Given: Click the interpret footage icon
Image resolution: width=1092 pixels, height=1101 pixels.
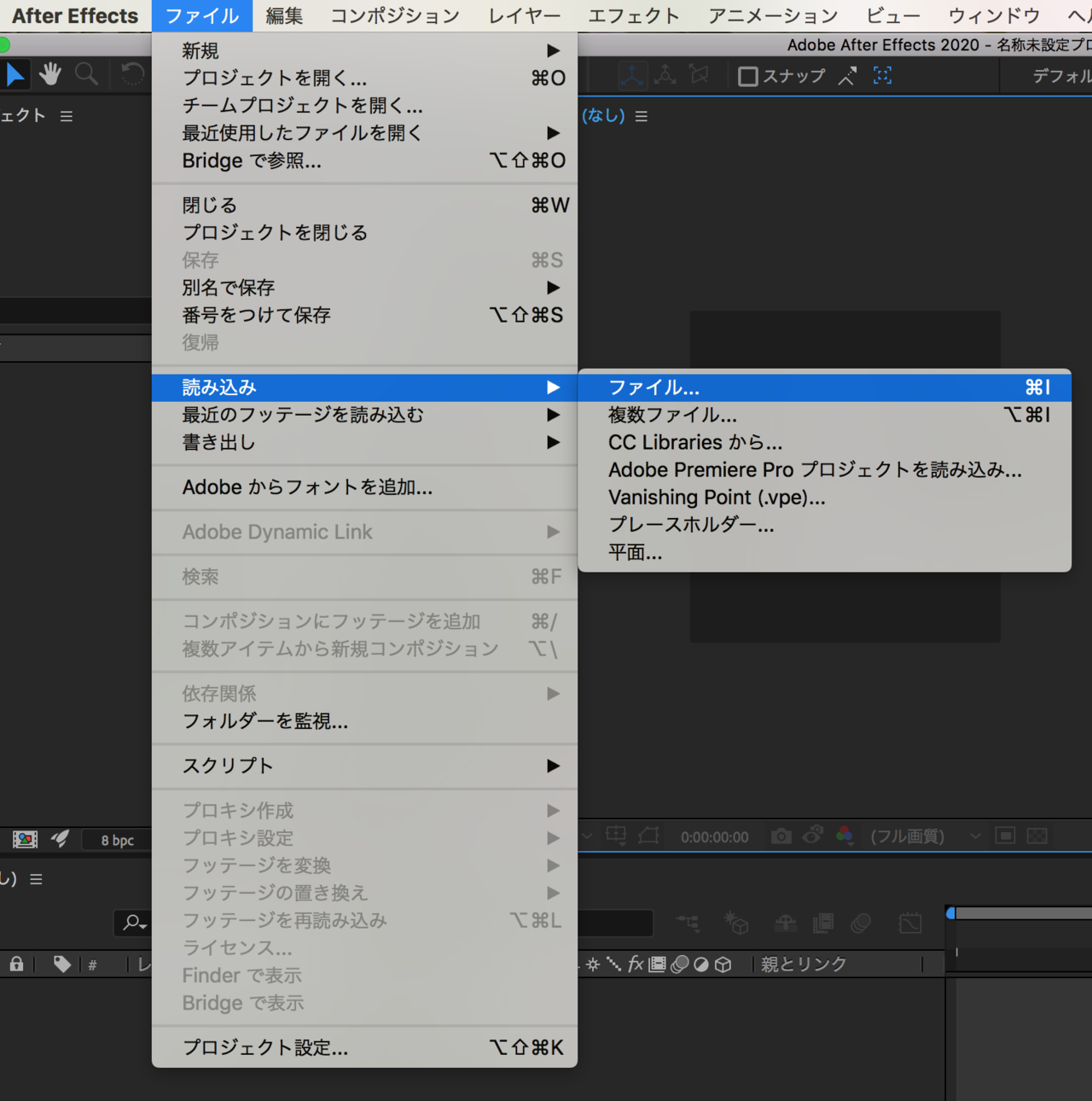Looking at the screenshot, I should coord(26,840).
